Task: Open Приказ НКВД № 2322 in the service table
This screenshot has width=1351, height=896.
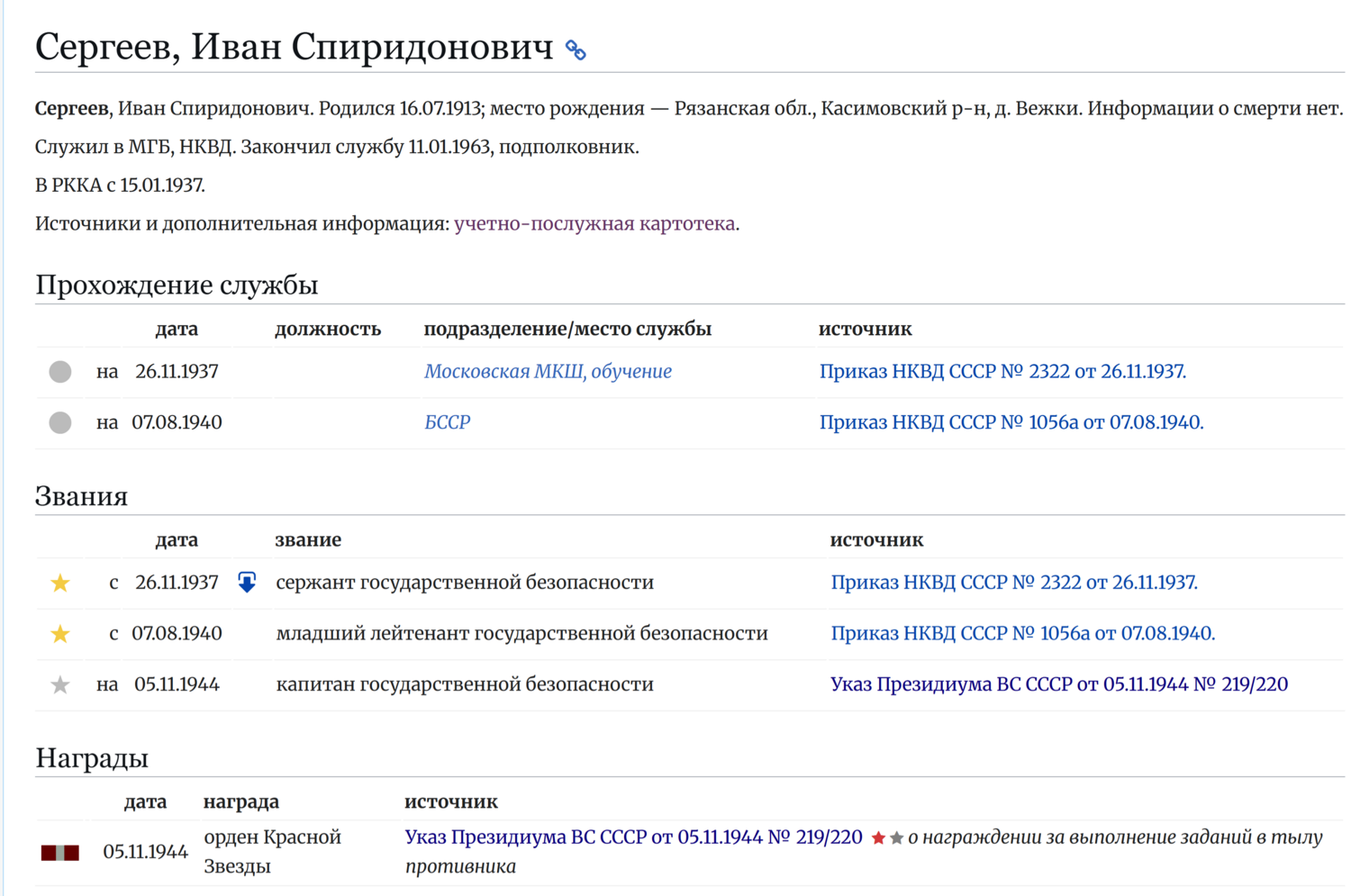Action: (x=1002, y=371)
